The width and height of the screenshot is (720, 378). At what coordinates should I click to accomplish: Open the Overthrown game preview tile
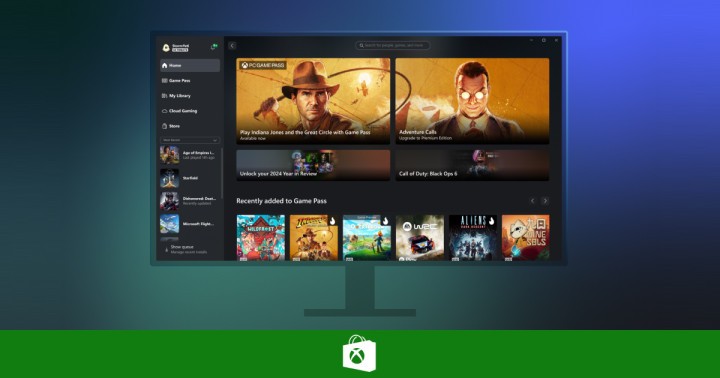[x=367, y=237]
